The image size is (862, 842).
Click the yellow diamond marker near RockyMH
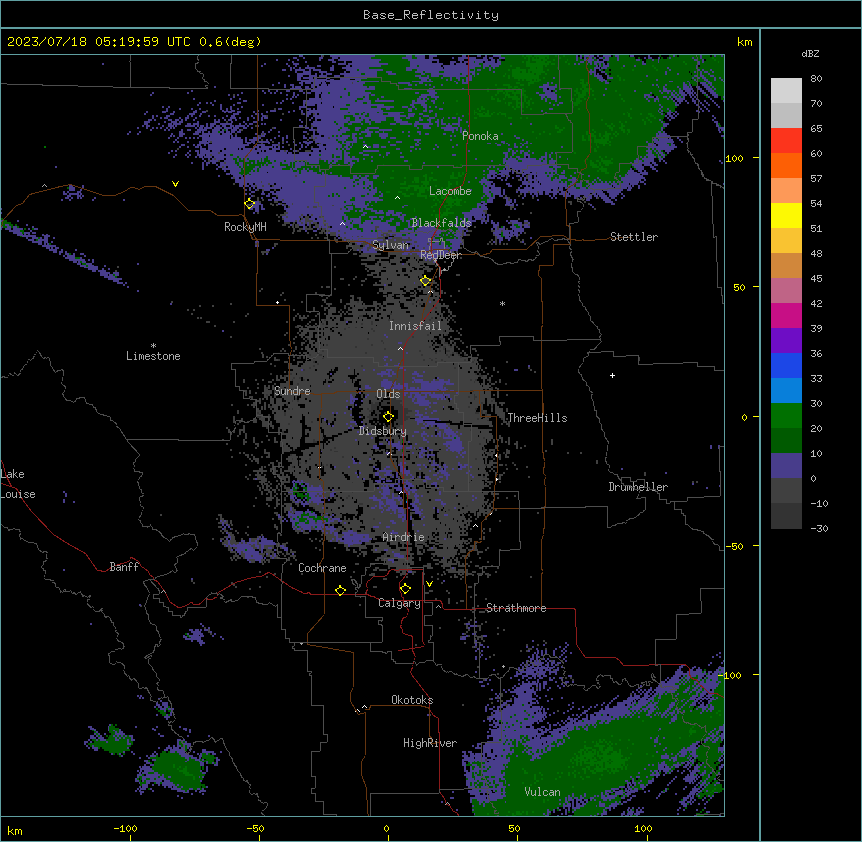point(250,204)
